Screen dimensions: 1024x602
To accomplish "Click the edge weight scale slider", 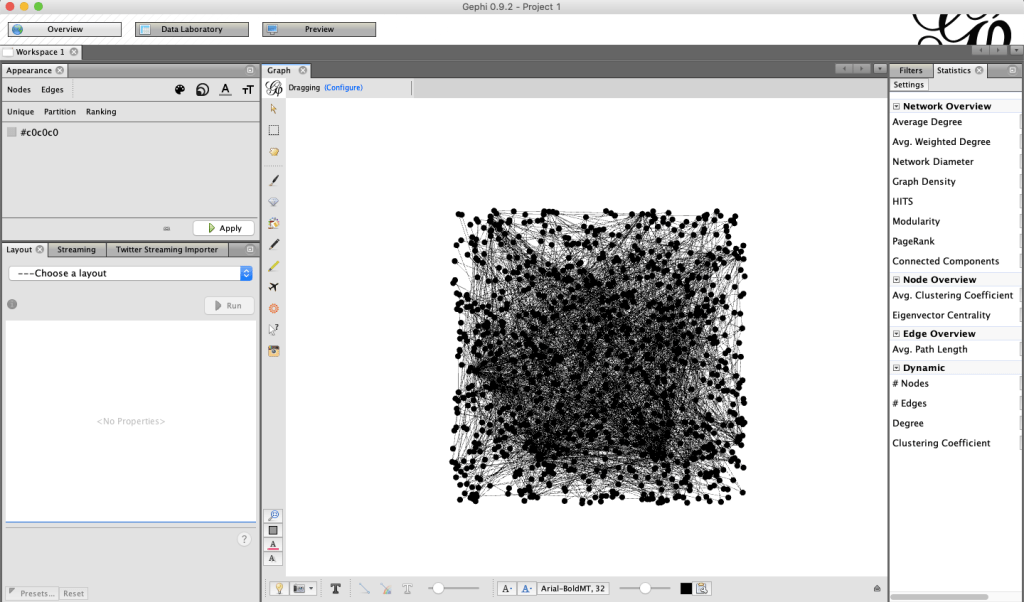I will [455, 588].
